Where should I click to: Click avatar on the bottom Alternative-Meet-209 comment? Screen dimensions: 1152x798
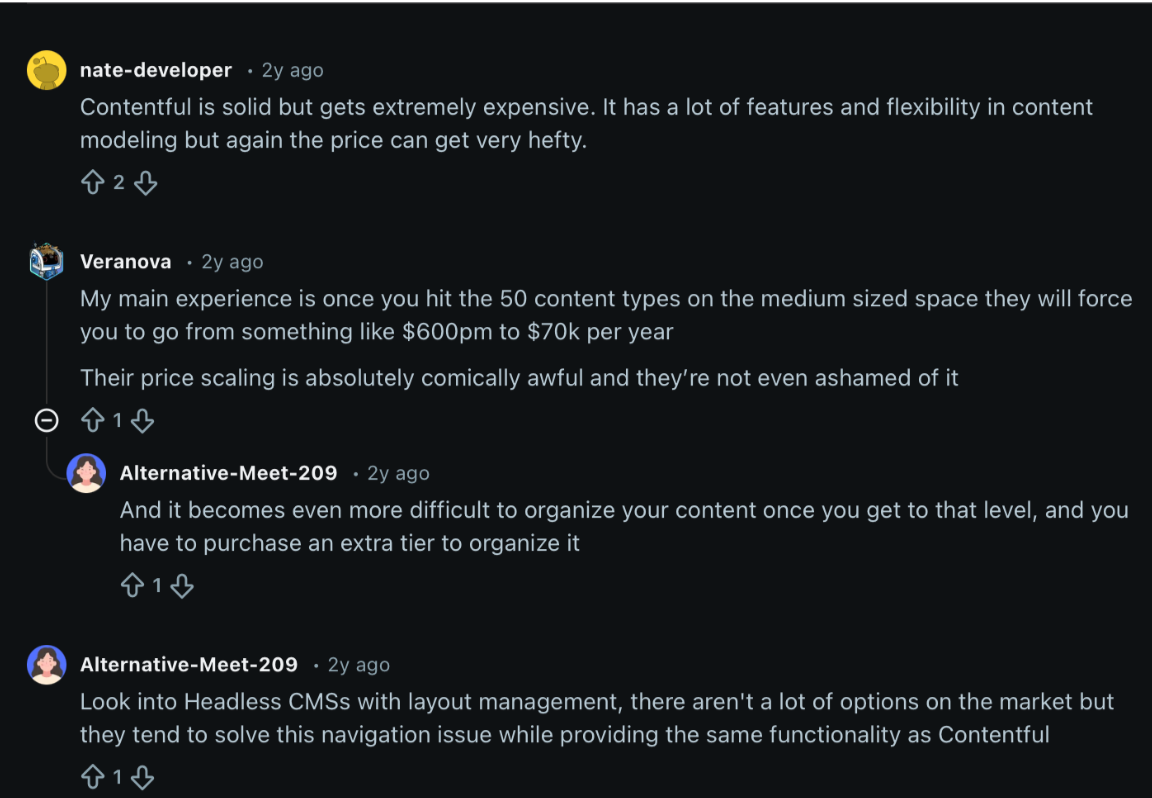tap(46, 665)
